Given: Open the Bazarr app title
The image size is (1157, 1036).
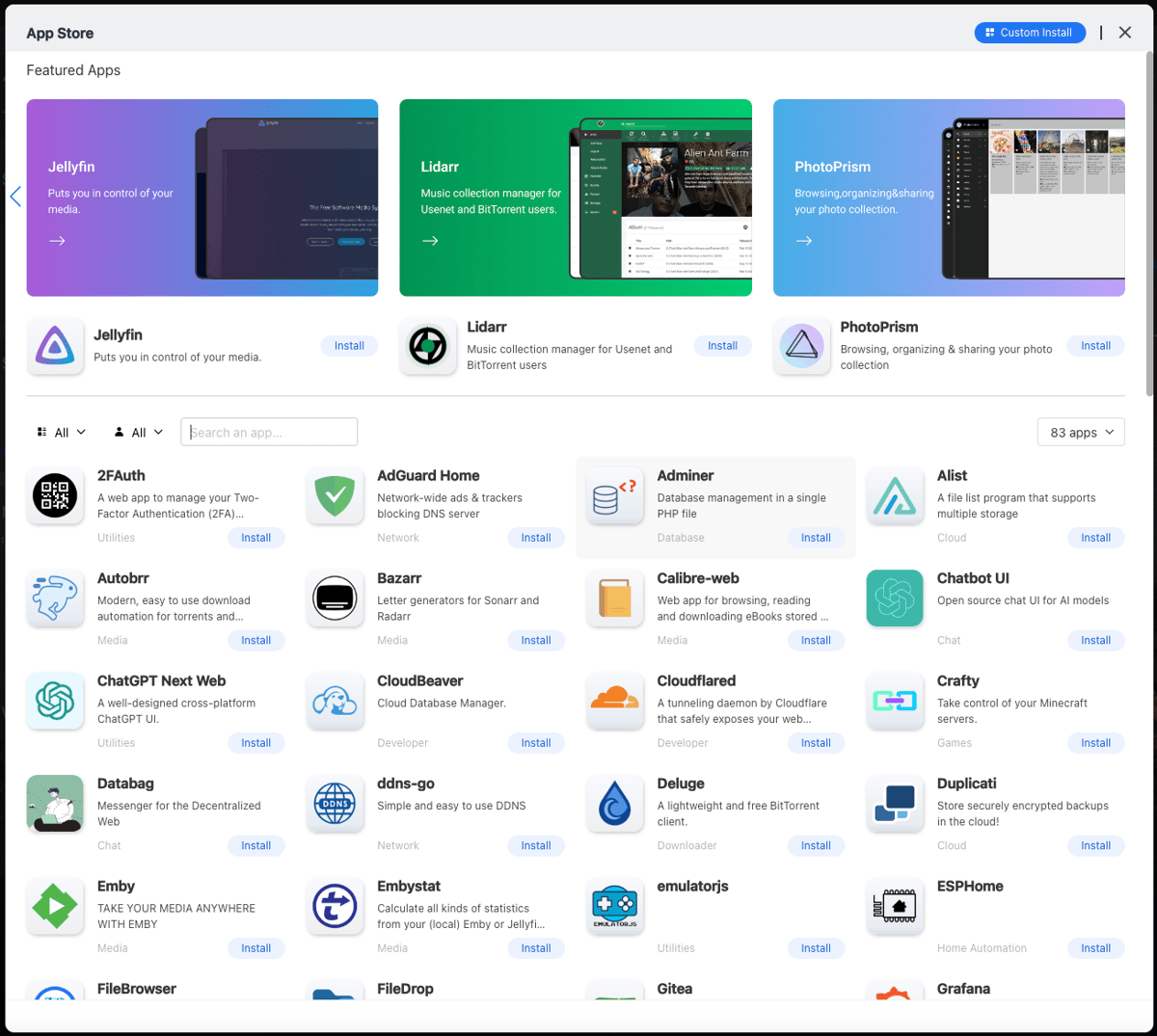Looking at the screenshot, I should coord(399,578).
